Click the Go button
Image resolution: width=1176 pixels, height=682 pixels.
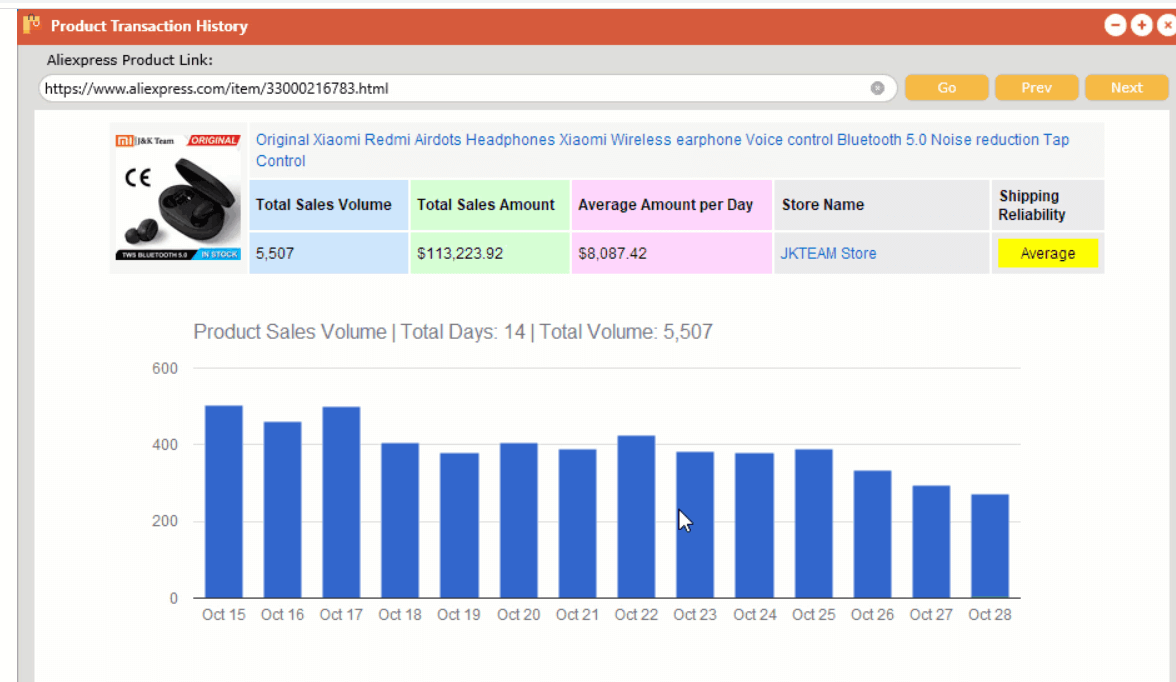[946, 88]
